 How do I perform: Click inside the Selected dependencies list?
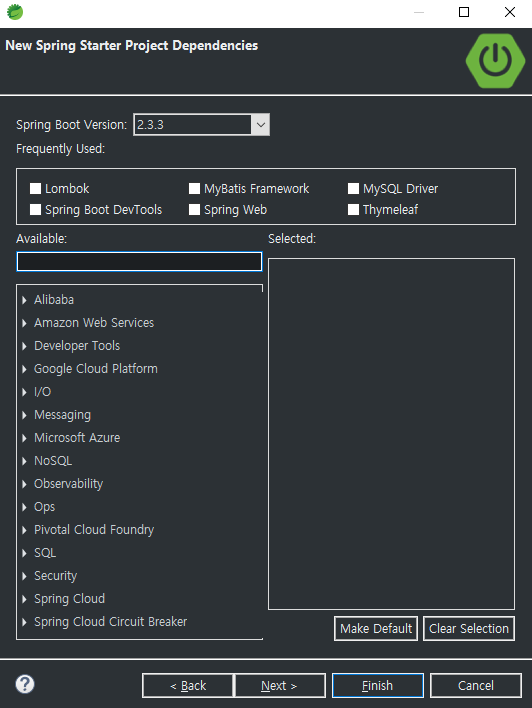(392, 434)
